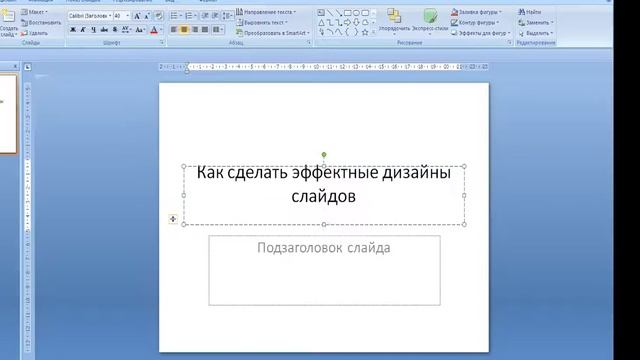Click the Find (Найти) button
The height and width of the screenshot is (360, 640).
tap(530, 12)
